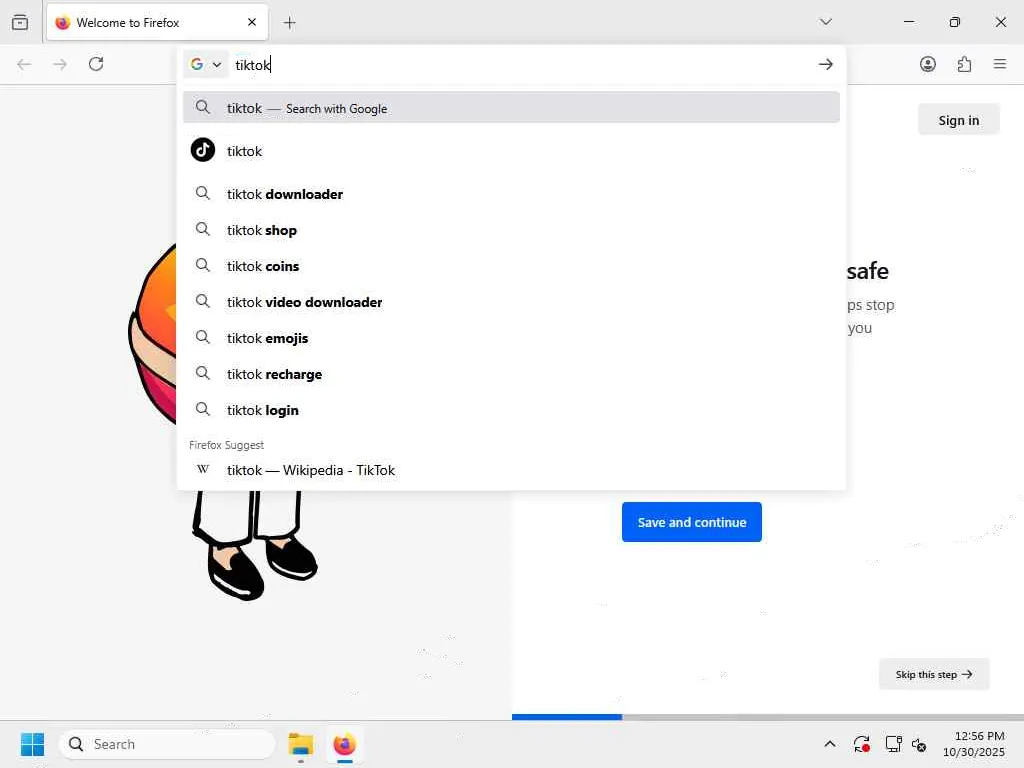Go forward one page

(60, 64)
